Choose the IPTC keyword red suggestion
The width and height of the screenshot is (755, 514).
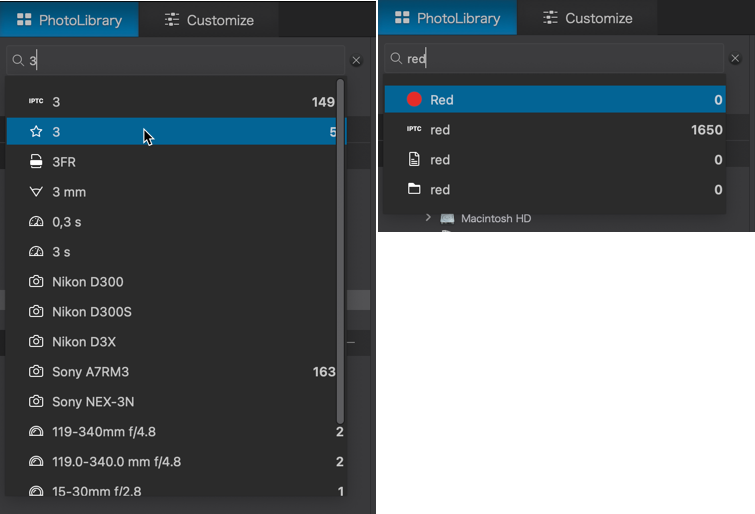[x=555, y=130]
